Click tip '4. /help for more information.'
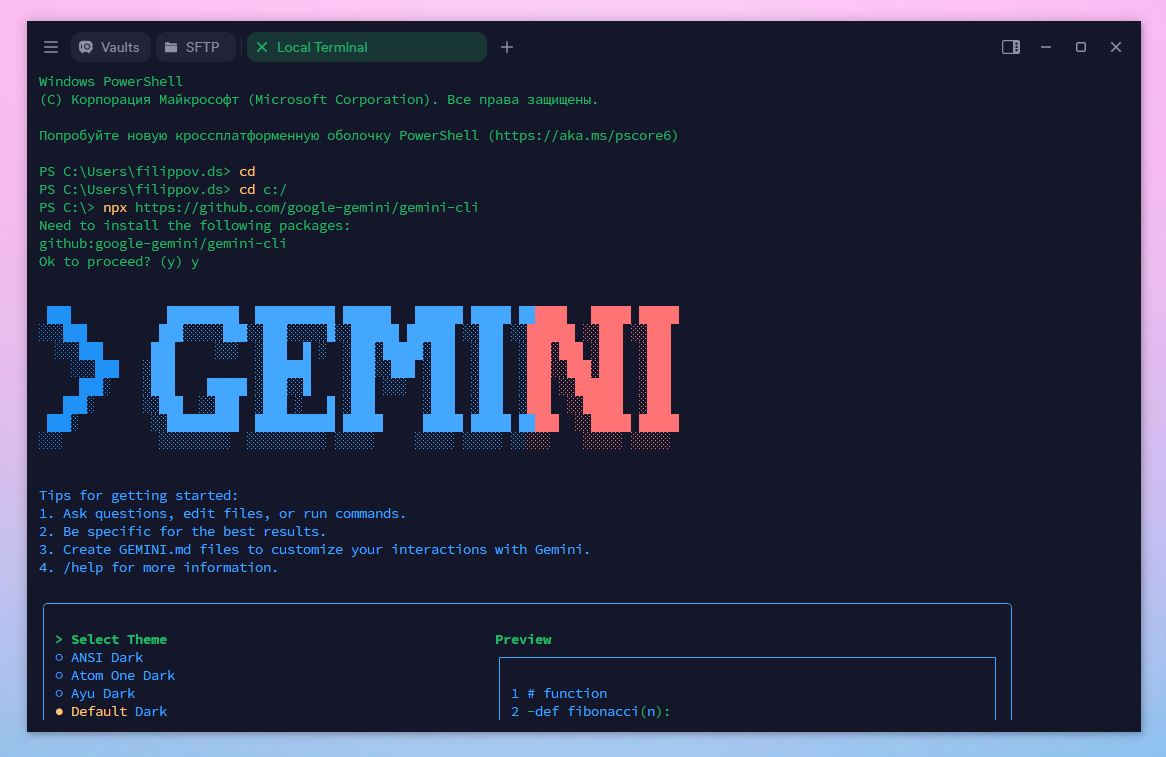The width and height of the screenshot is (1166, 757). coord(158,567)
